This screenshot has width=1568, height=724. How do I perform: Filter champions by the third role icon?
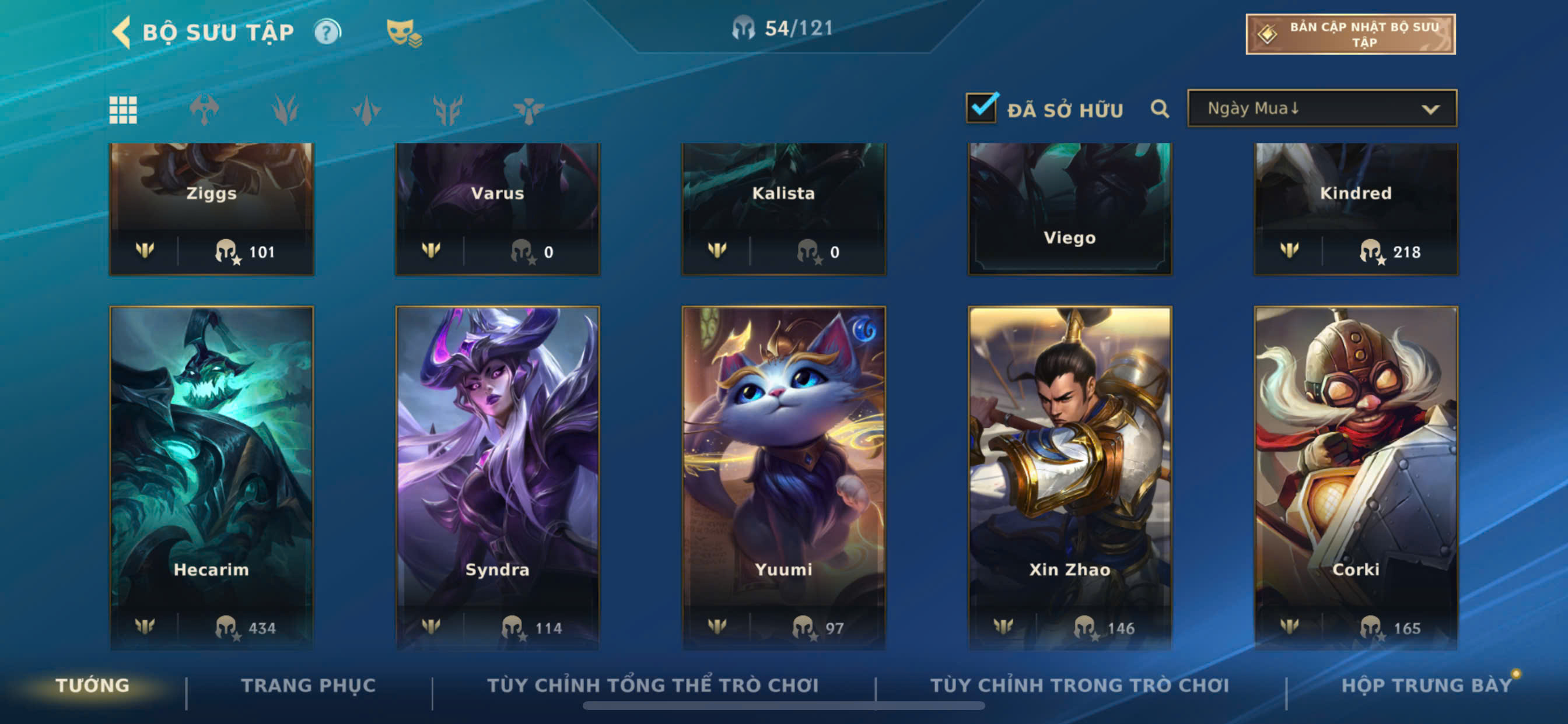point(366,110)
